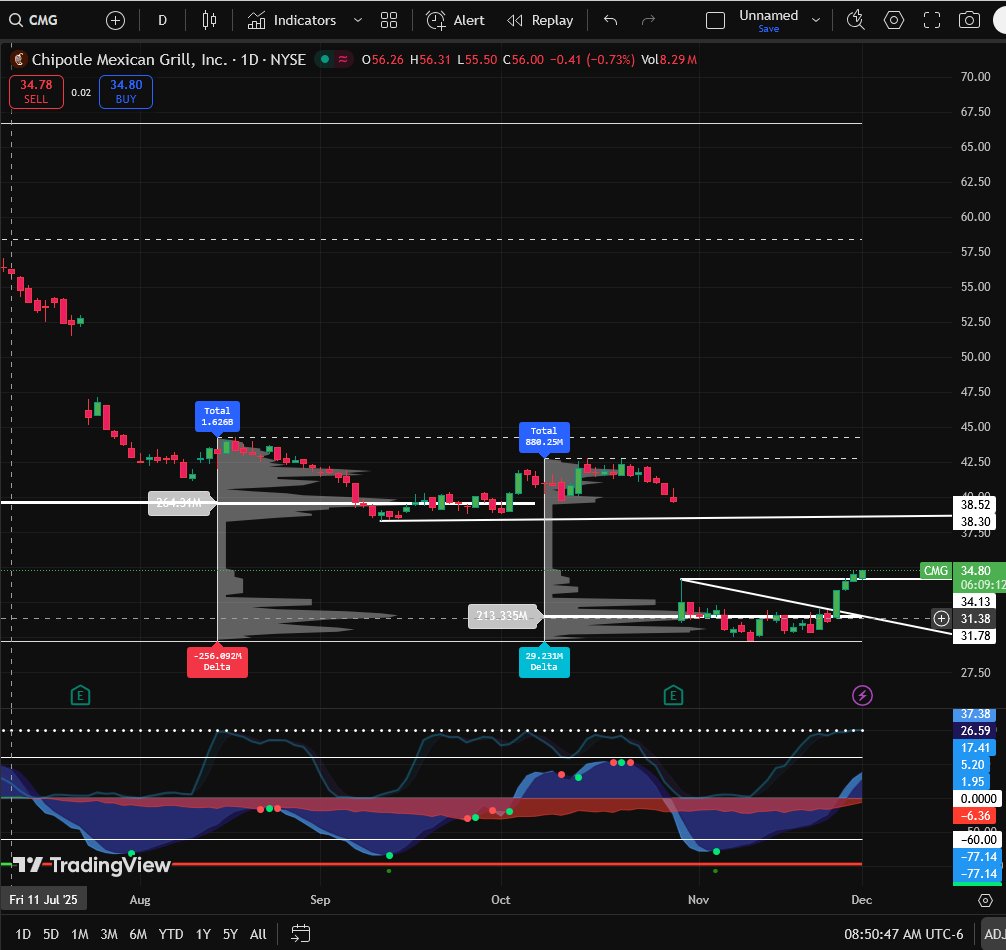Select the 6M time range

tap(138, 934)
